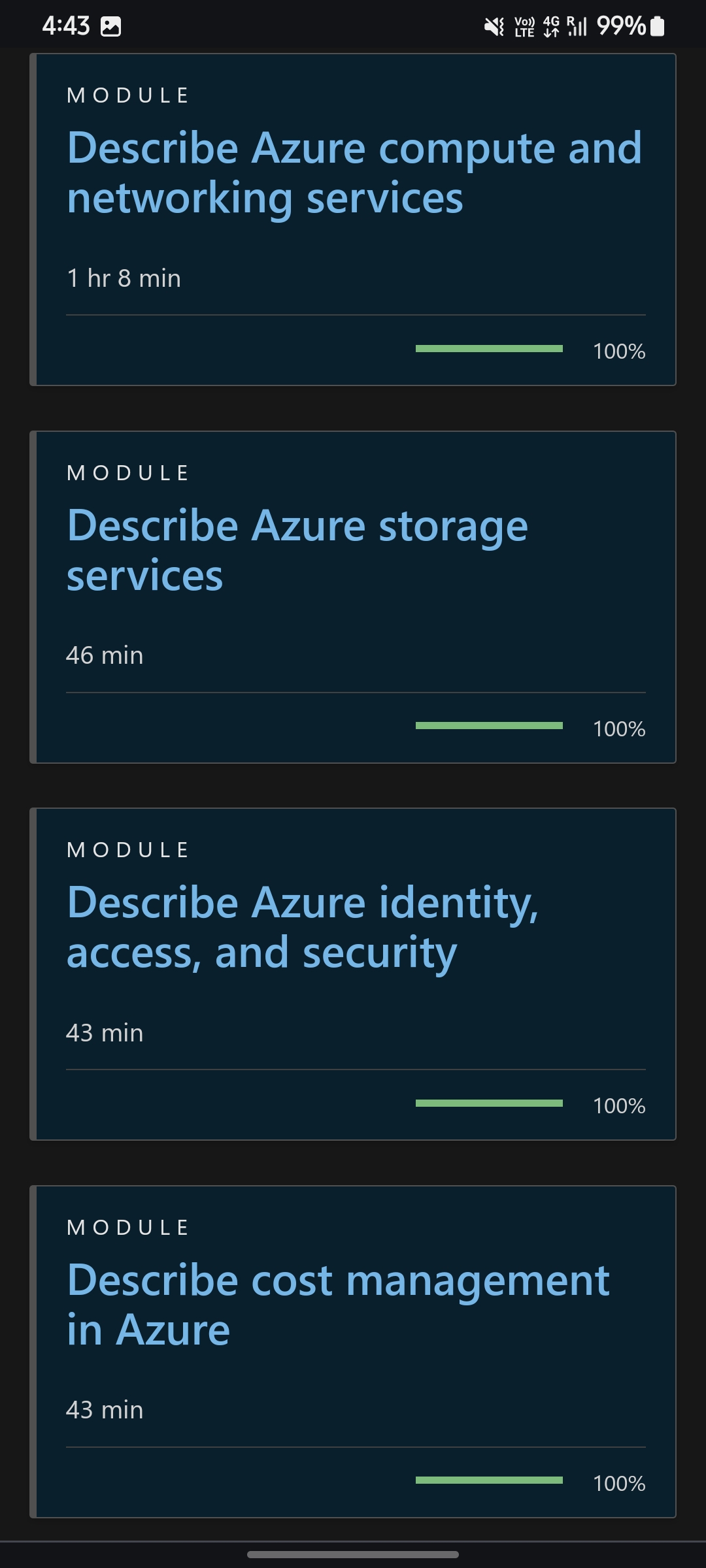
Task: Tap the 1 hr 8 min duration text
Action: 124,278
